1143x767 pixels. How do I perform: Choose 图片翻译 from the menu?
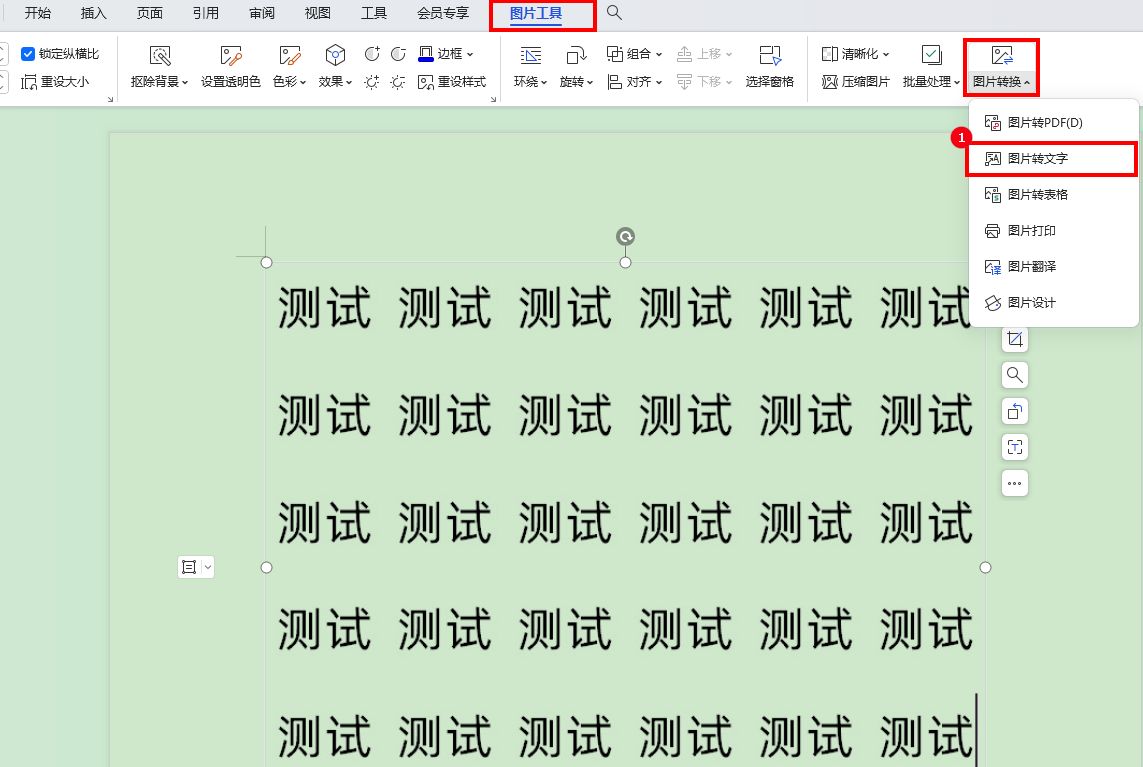(x=1053, y=267)
